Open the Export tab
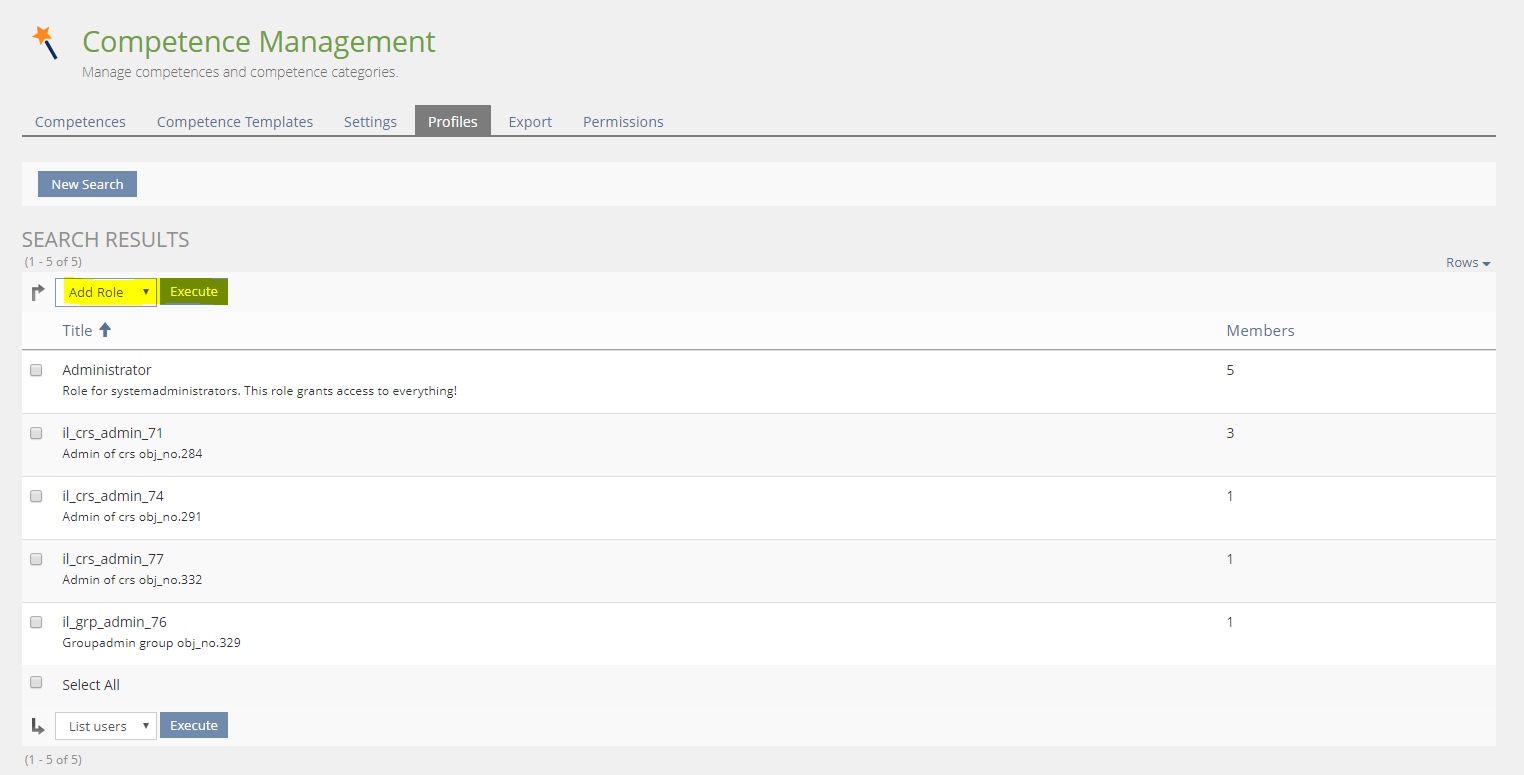 click(x=530, y=122)
